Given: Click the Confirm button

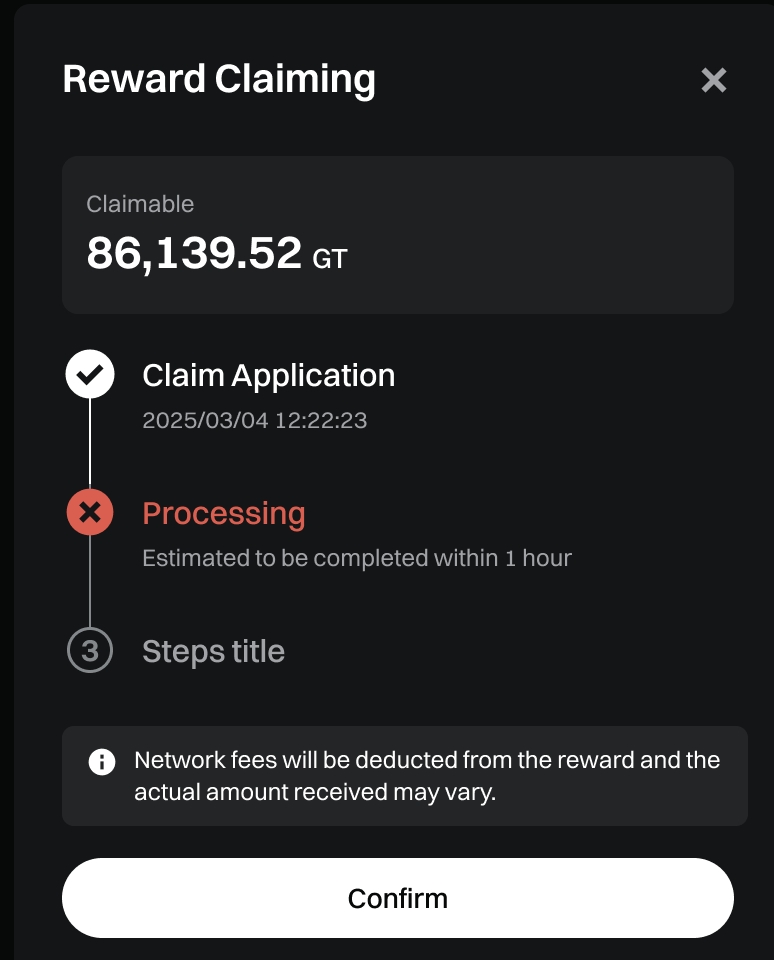Looking at the screenshot, I should tap(397, 898).
